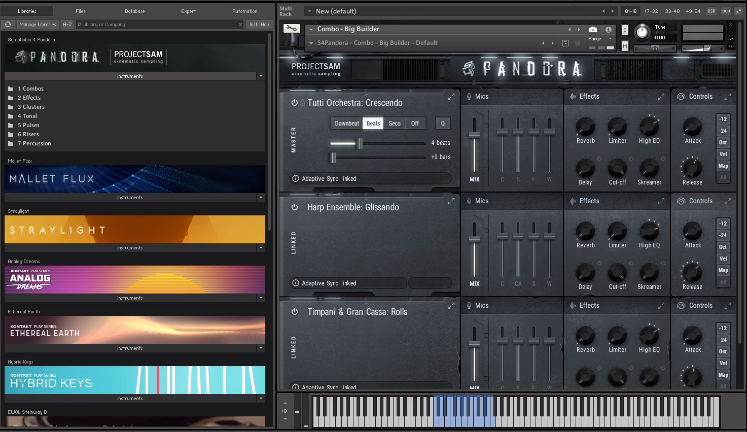The image size is (747, 432).
Task: Open the wrench instrument edit icon
Action: (291, 29)
